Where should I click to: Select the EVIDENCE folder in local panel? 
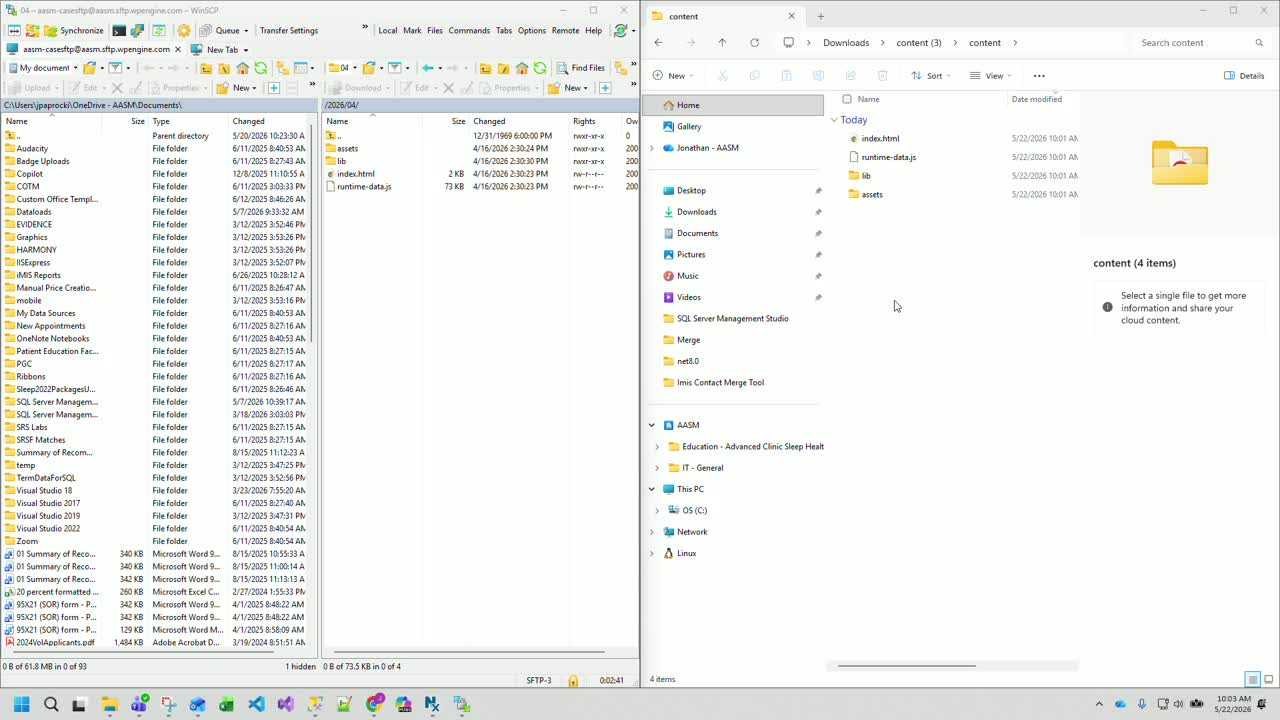click(34, 225)
